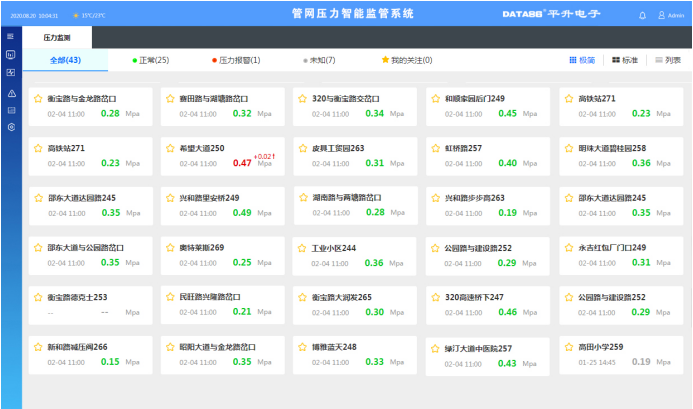The image size is (693, 409).
Task: Open the chart dashboard icon in sidebar
Action: click(x=10, y=73)
